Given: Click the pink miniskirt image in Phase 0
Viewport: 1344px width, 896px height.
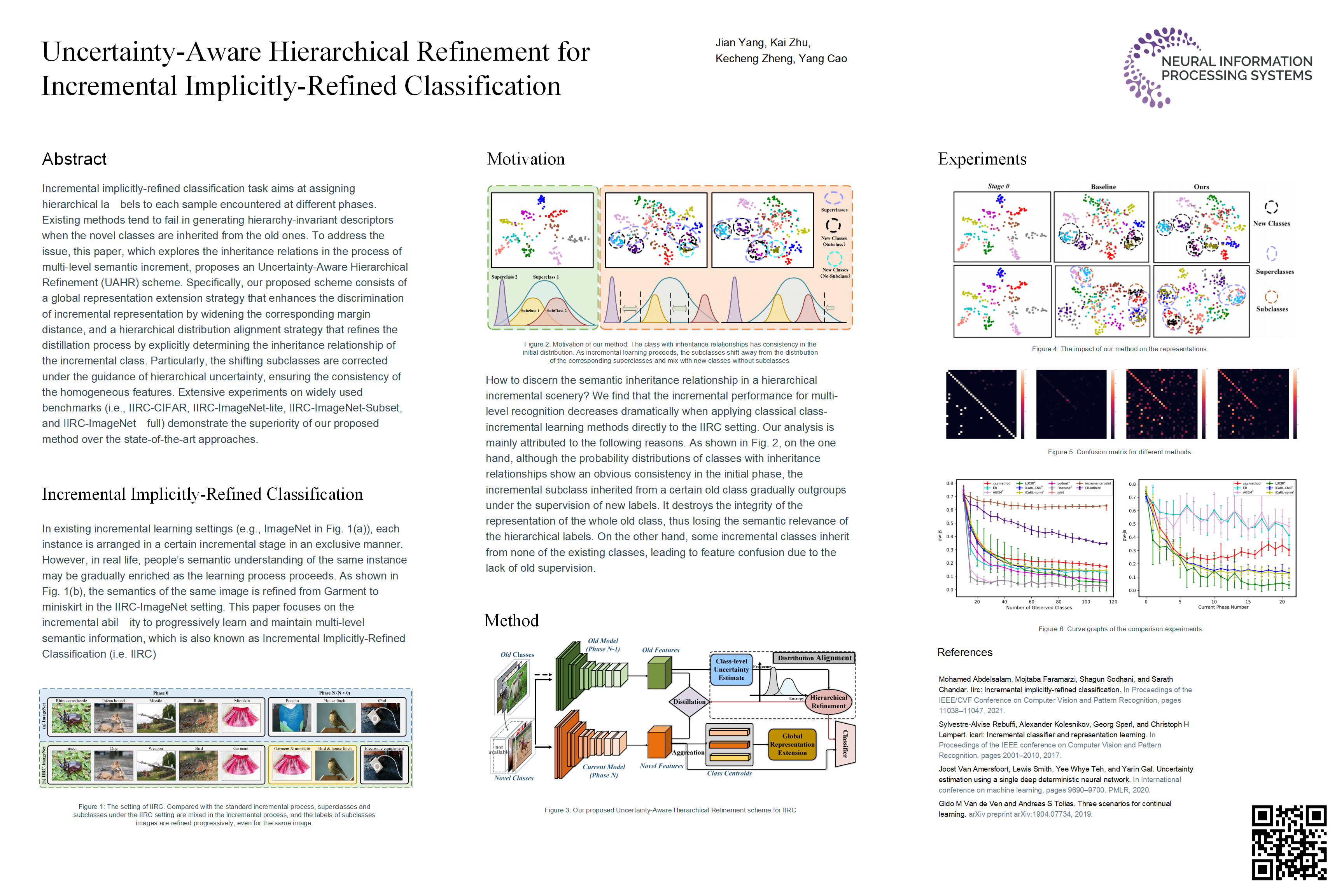Looking at the screenshot, I should 241,718.
